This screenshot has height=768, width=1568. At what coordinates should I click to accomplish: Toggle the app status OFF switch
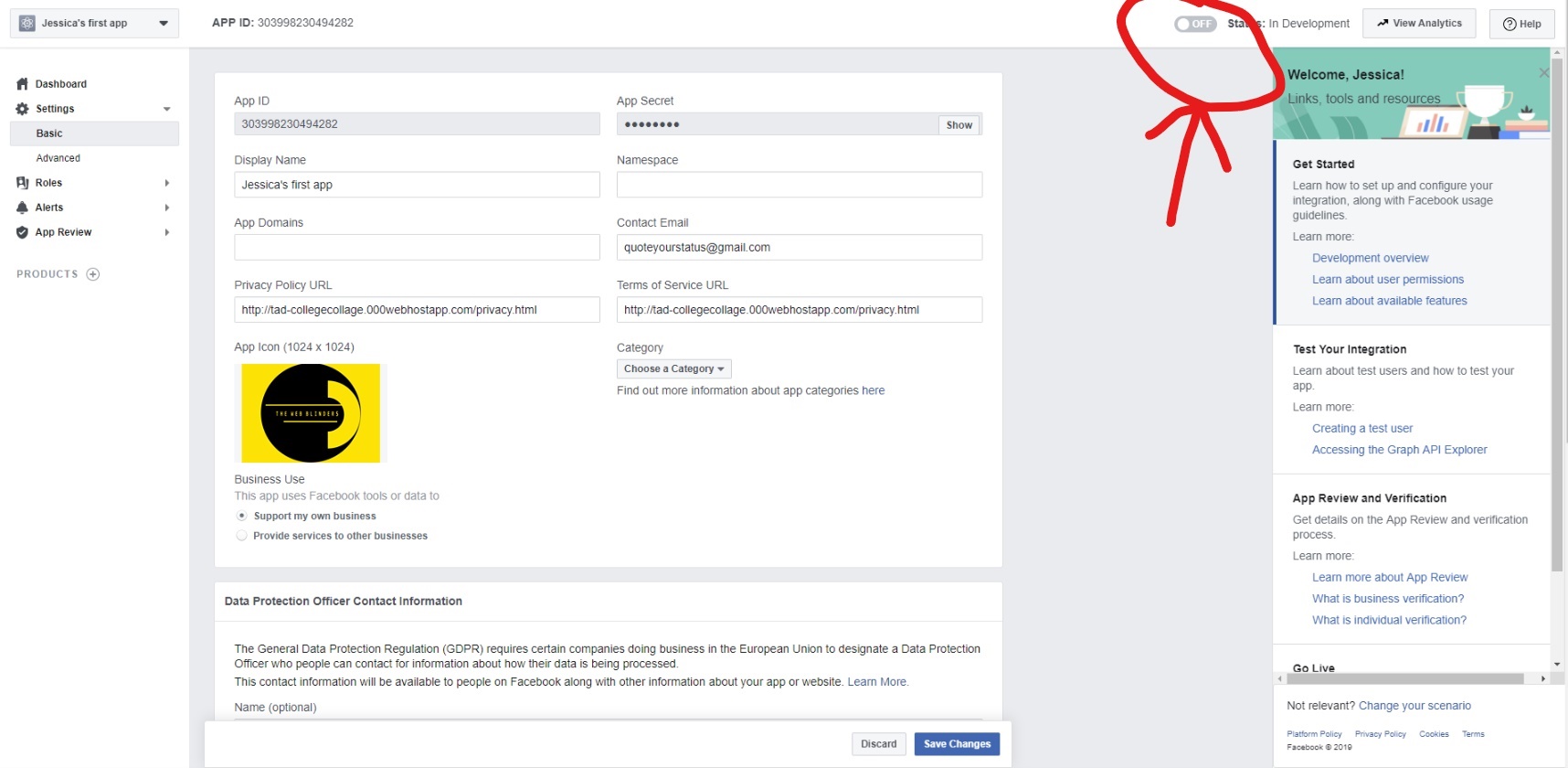click(x=1195, y=24)
